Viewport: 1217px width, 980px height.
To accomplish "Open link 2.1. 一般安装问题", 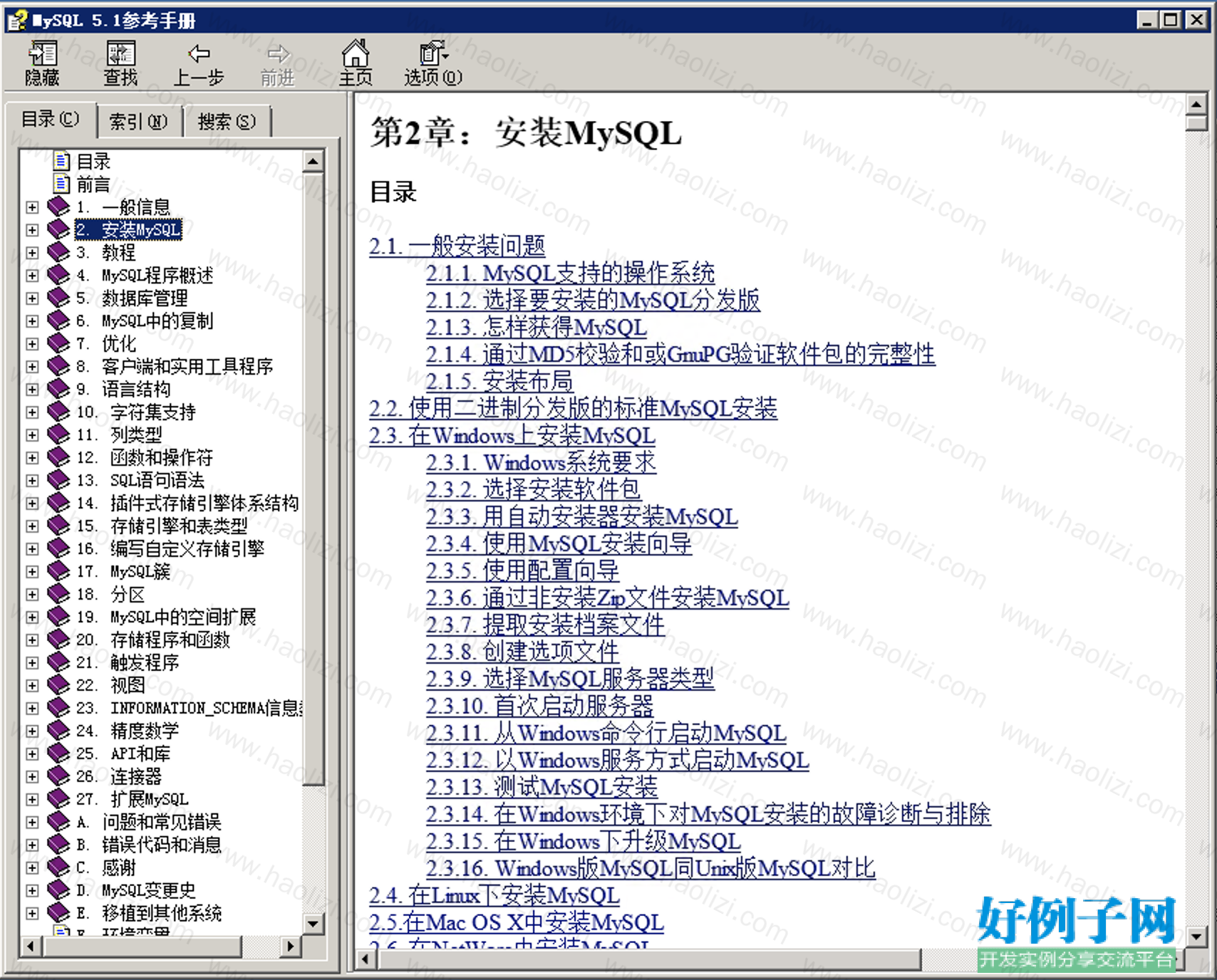I will 457,246.
